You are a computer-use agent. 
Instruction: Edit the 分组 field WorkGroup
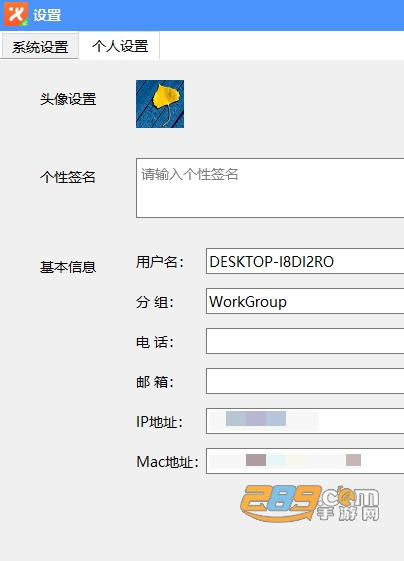point(305,301)
